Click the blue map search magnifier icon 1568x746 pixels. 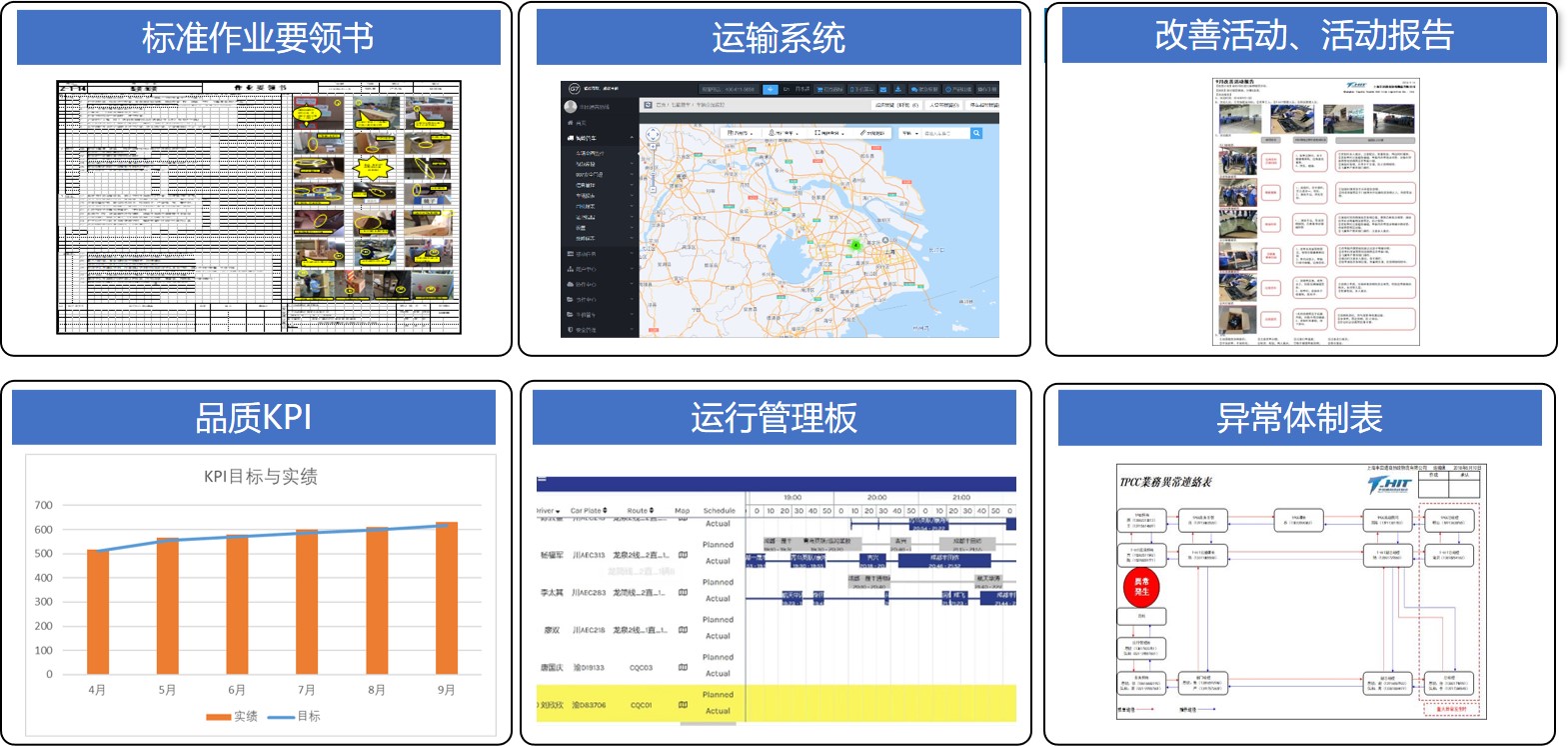point(976,133)
